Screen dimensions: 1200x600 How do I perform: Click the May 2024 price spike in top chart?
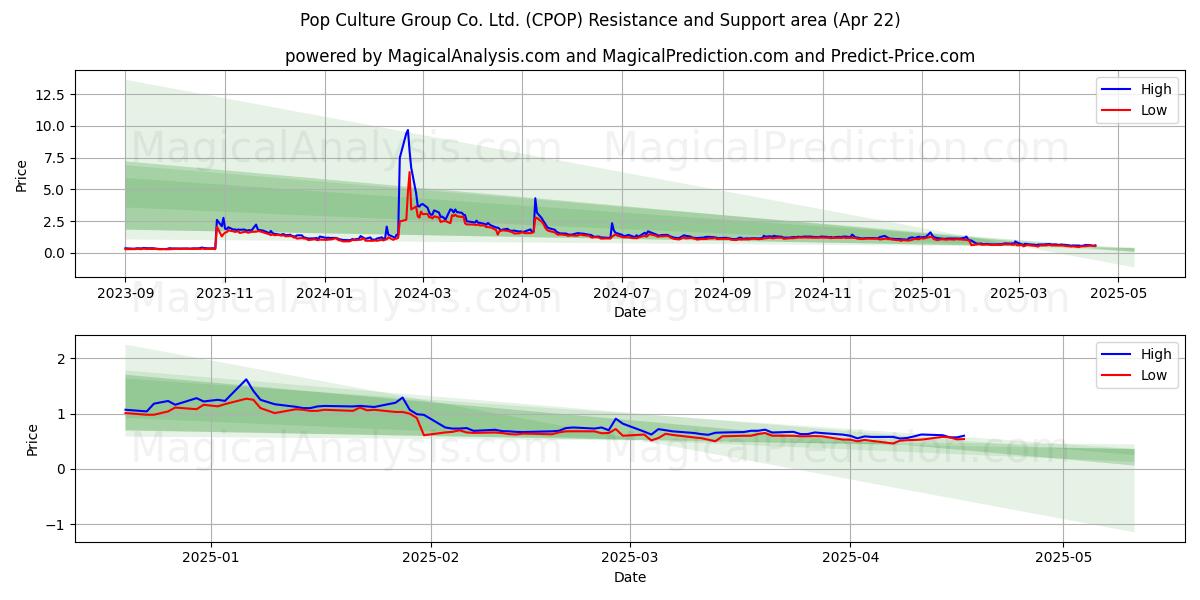[535, 199]
